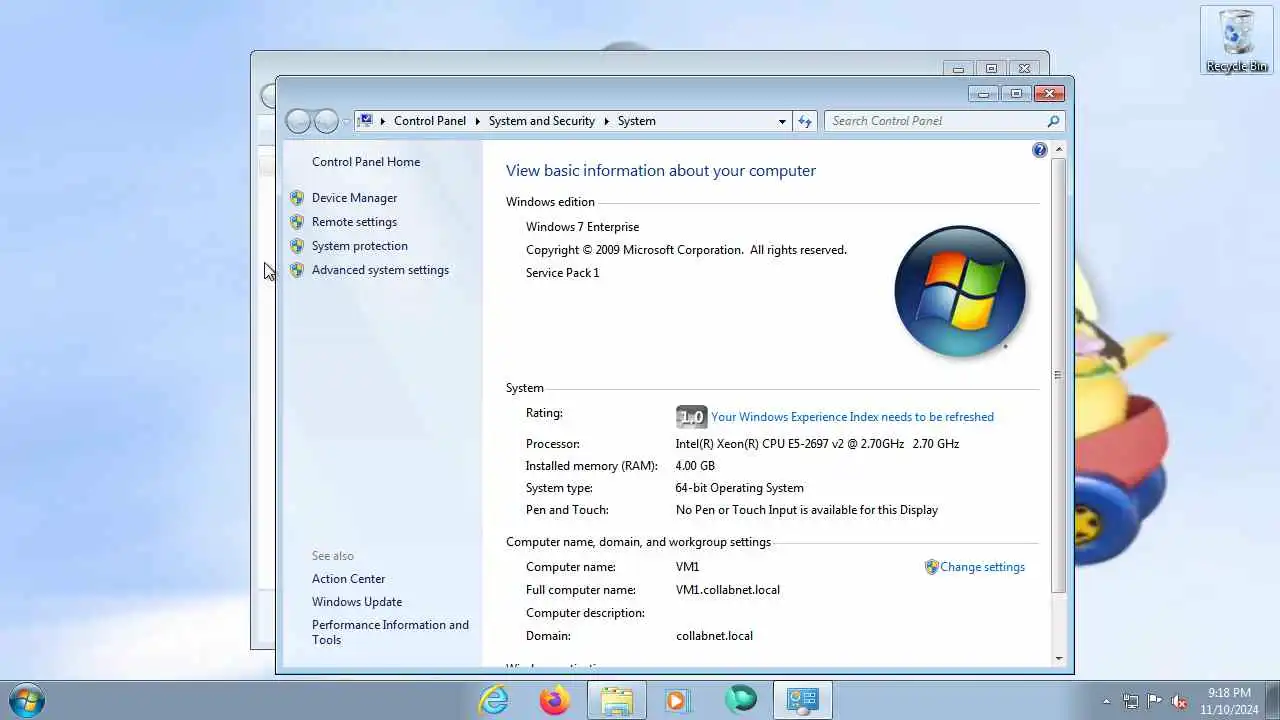Viewport: 1280px width, 720px height.
Task: Open the recent pages dropdown arrow
Action: (x=346, y=121)
